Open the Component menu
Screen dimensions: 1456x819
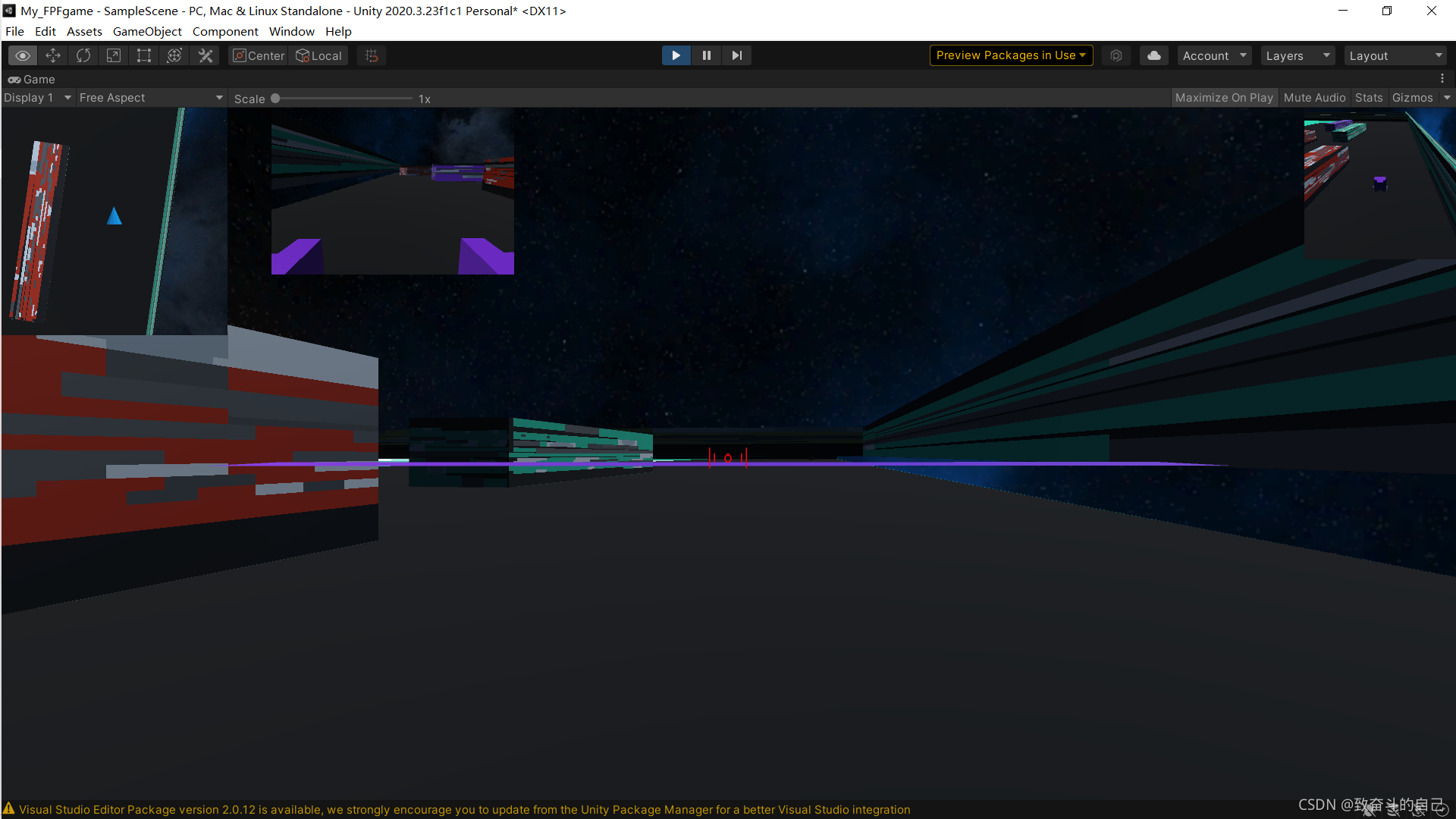[x=225, y=31]
